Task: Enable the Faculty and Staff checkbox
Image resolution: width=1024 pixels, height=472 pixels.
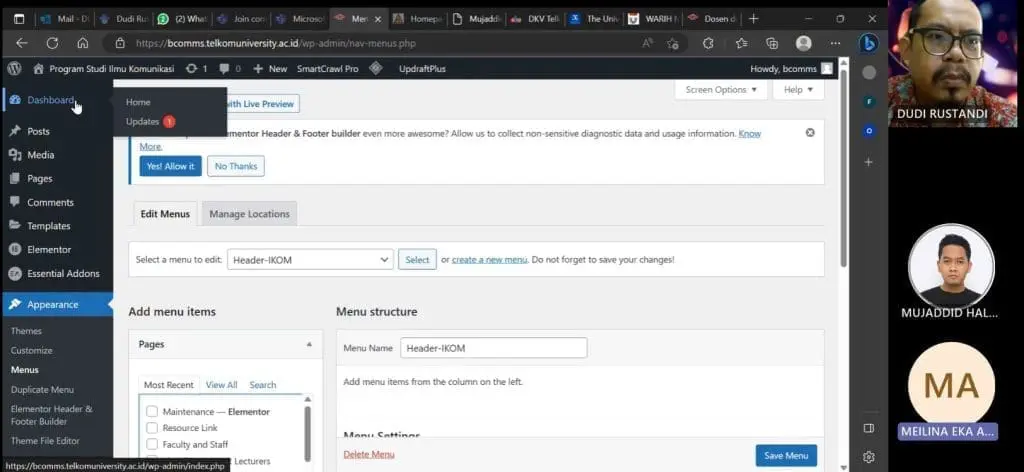Action: [152, 444]
